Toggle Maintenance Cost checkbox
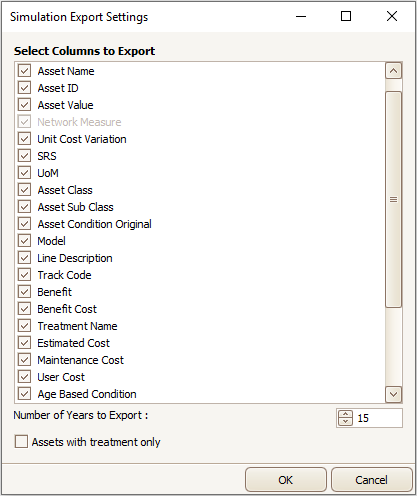This screenshot has height=496, width=417. pyautogui.click(x=24, y=360)
